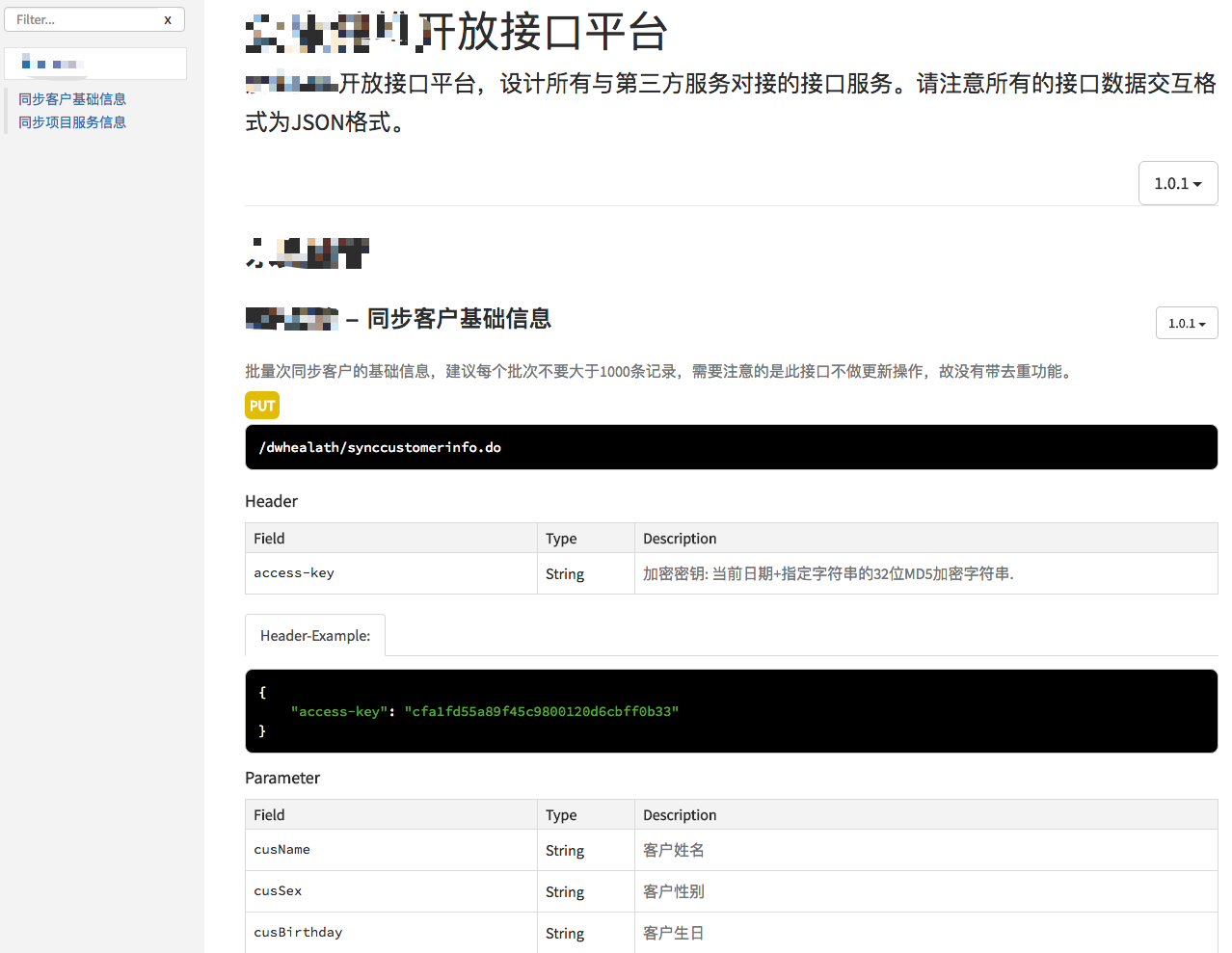This screenshot has width=1232, height=953.
Task: Click the cusBirthday parameter row
Action: coord(731,933)
